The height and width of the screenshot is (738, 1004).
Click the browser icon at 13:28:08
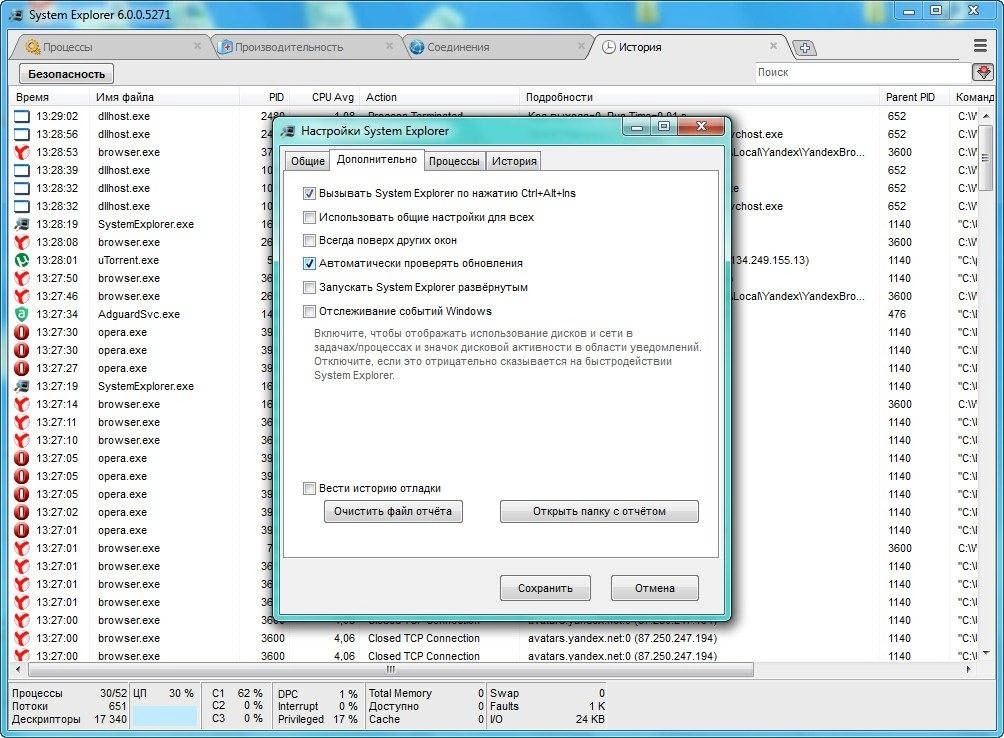click(22, 243)
